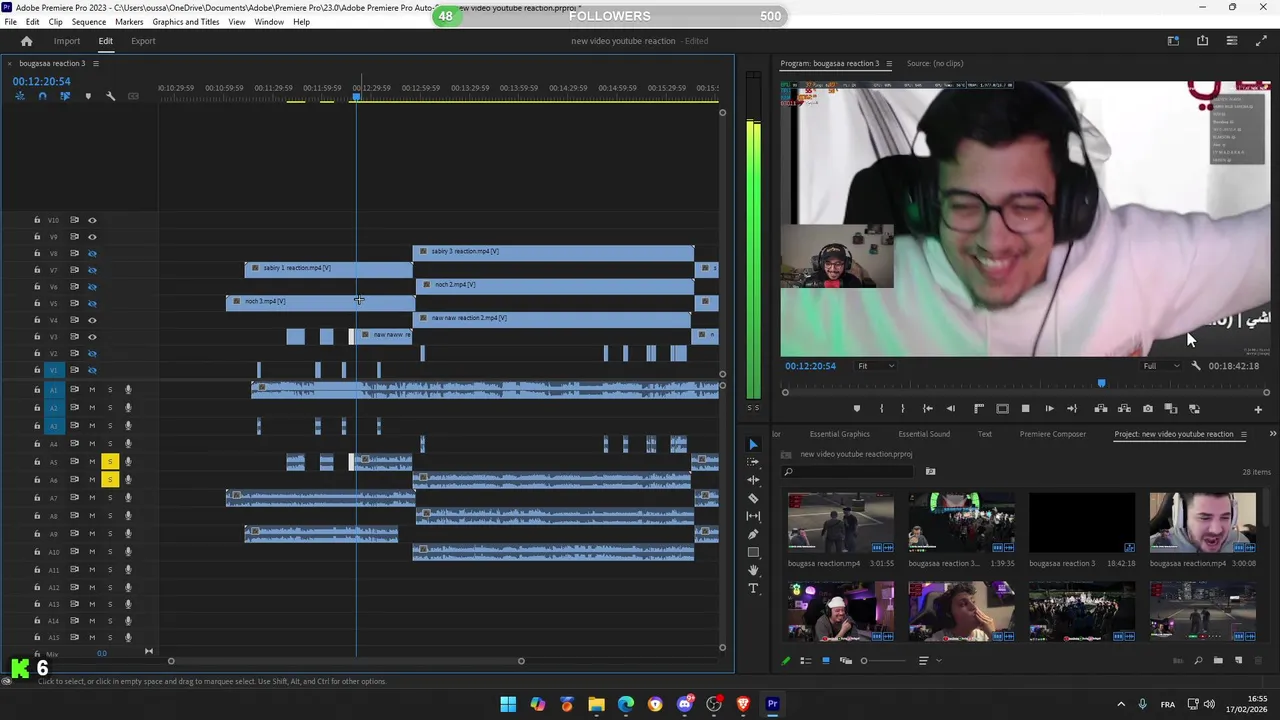Screen dimensions: 1280x720
Task: Click the Program monitor scrub bar playhead
Action: [x=1101, y=383]
